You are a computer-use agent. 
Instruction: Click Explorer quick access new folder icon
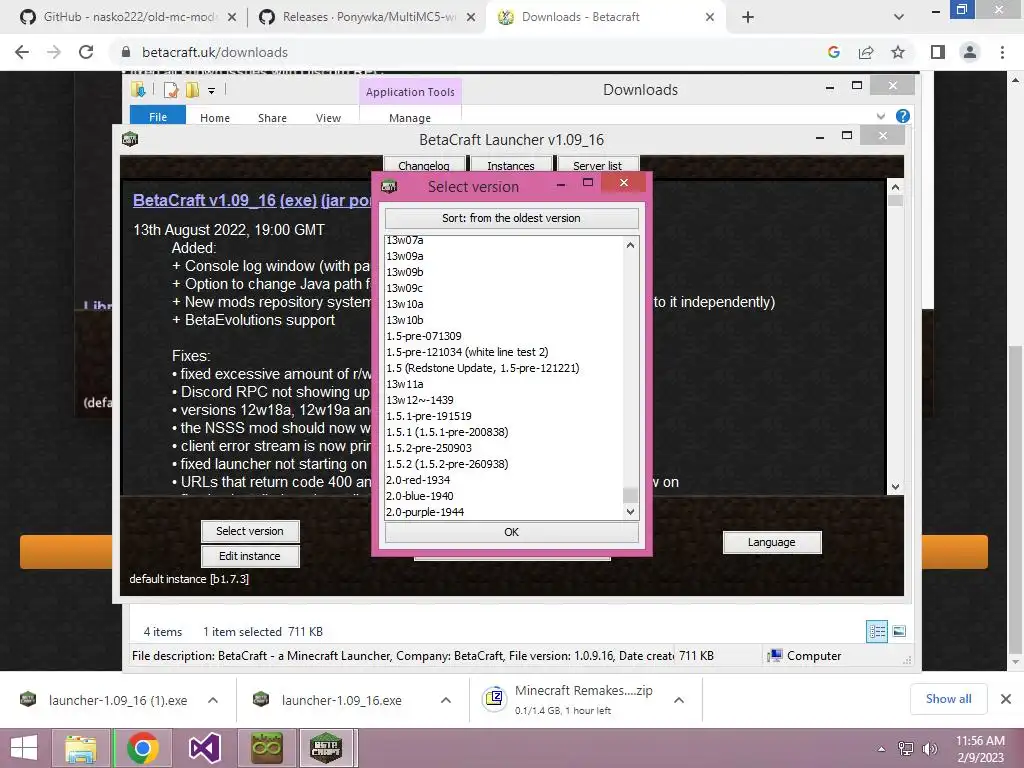tap(192, 90)
